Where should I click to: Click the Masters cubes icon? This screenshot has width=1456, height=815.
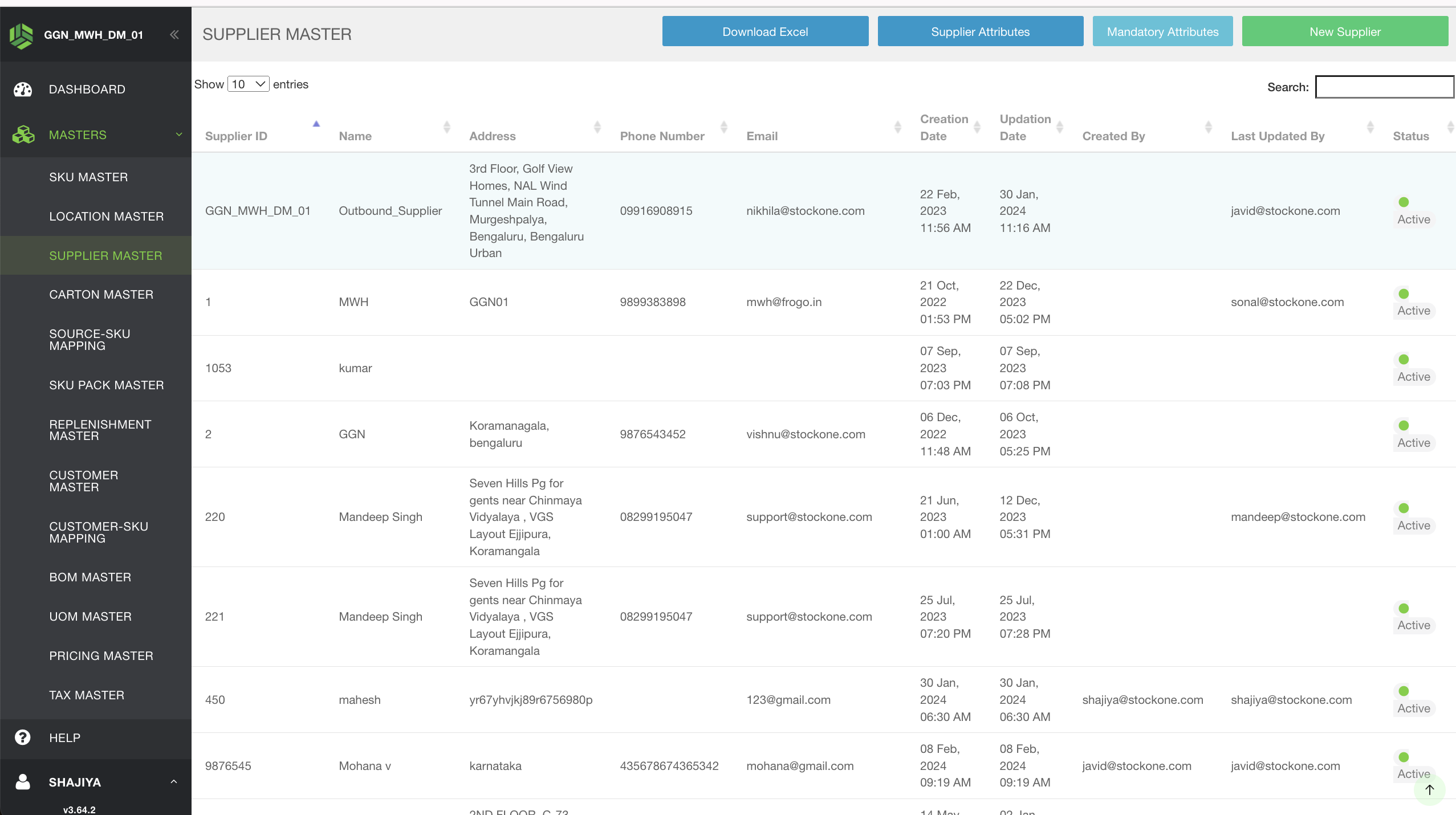coord(23,135)
